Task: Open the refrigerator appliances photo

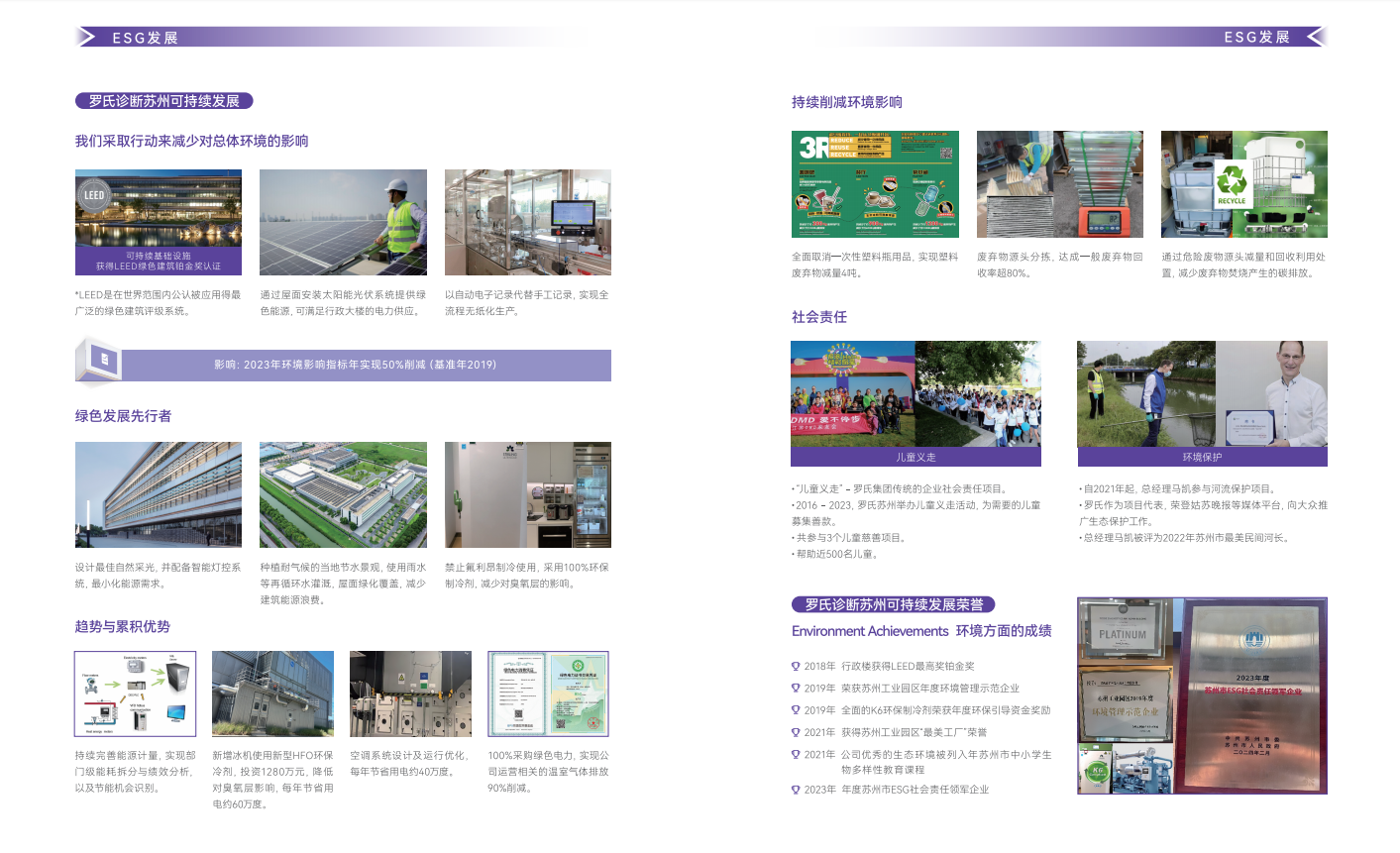Action: [x=528, y=495]
